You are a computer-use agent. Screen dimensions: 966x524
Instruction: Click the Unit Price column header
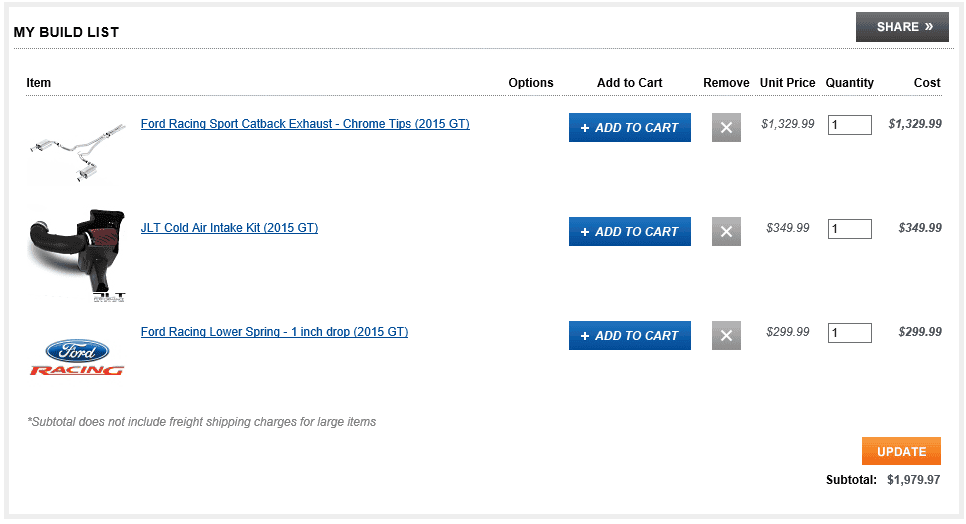(787, 83)
